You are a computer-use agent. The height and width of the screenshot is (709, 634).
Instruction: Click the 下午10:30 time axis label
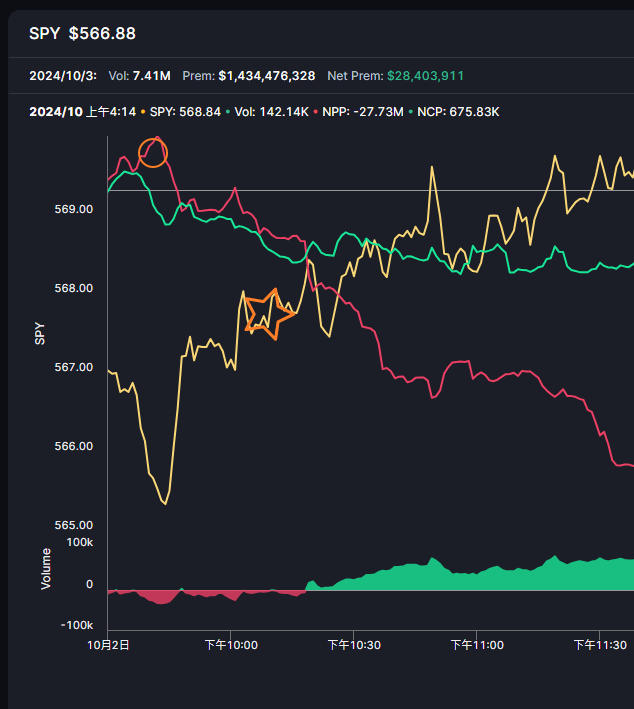point(354,645)
